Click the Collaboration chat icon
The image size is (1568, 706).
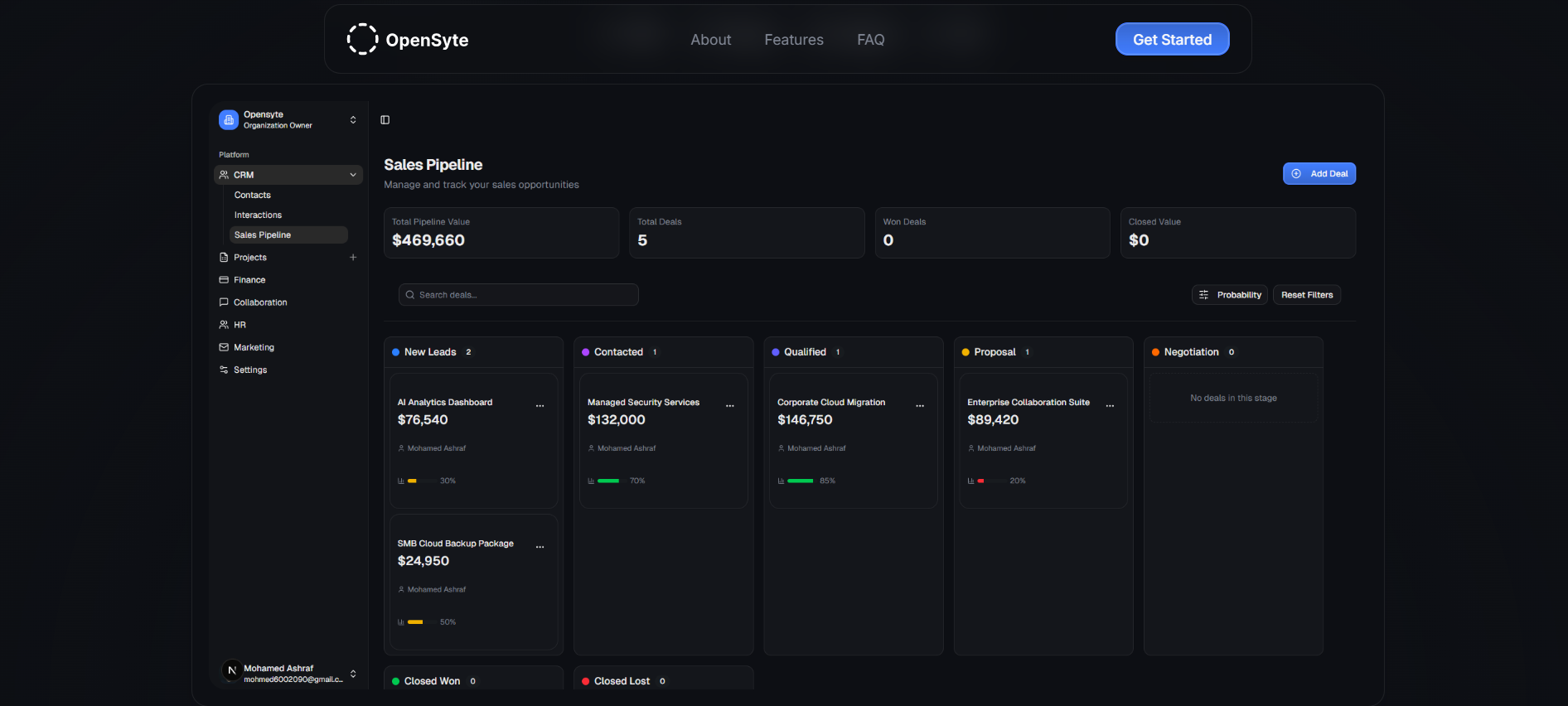[x=224, y=302]
